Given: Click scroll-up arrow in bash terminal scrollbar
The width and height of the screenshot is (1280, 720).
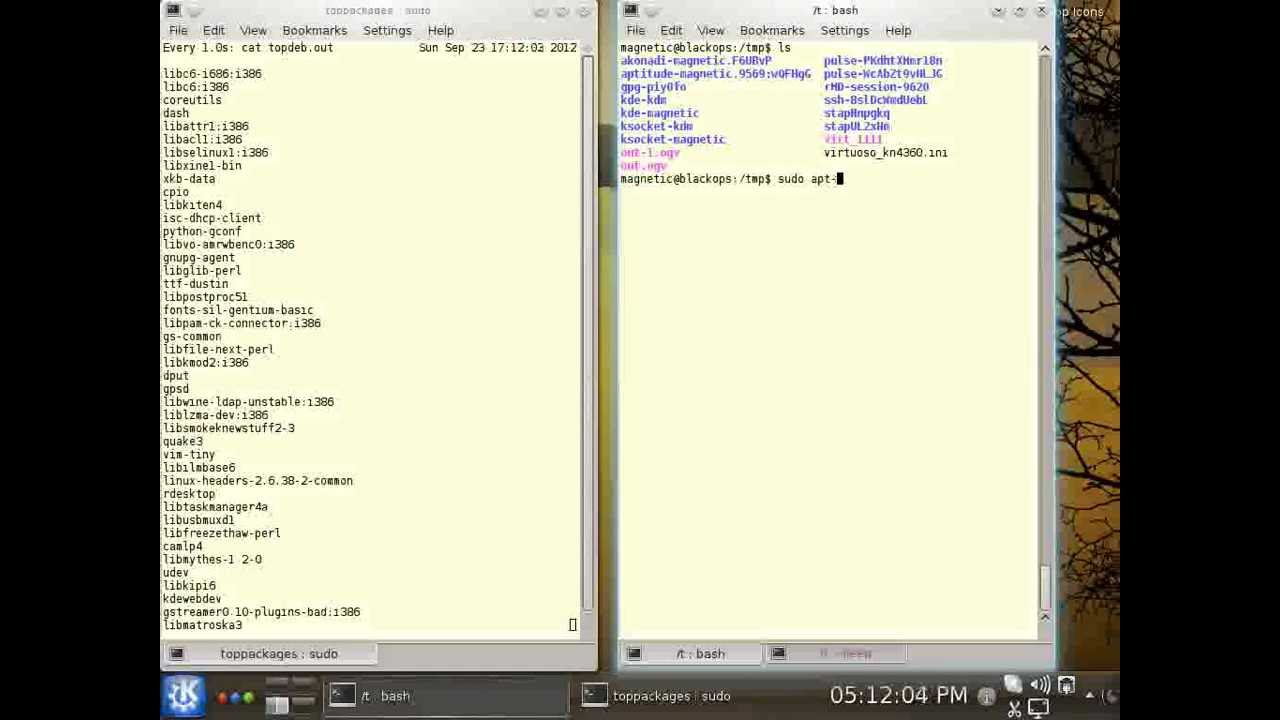Looking at the screenshot, I should [x=1045, y=48].
